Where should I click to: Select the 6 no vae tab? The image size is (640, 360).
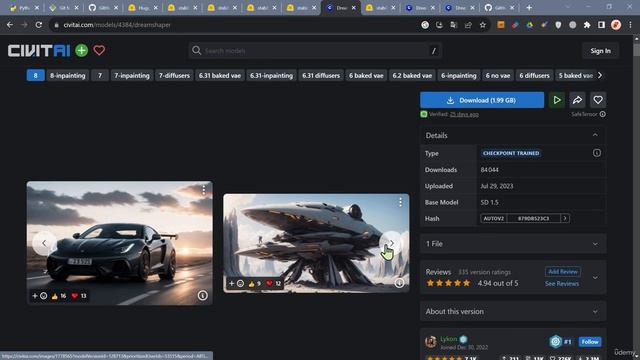(498, 76)
